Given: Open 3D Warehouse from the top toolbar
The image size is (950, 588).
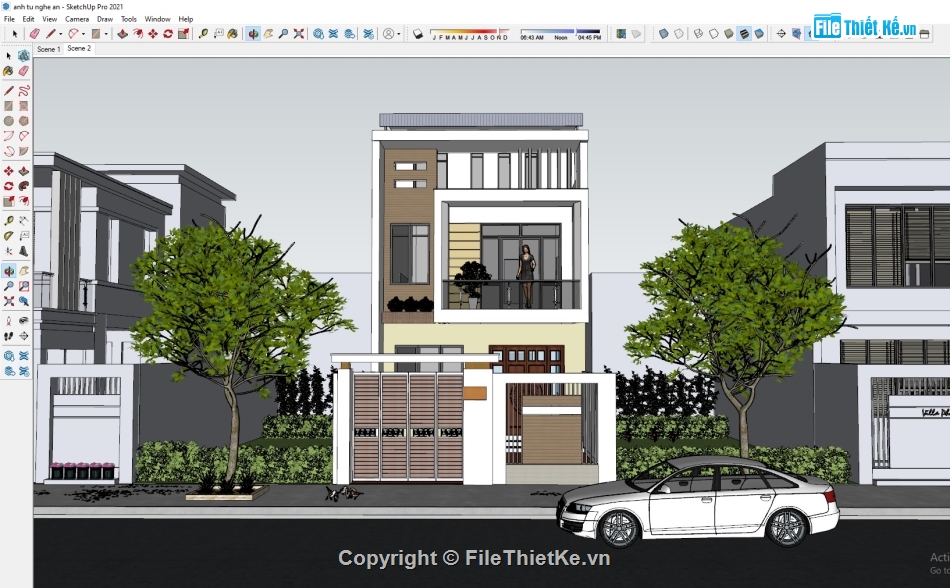Looking at the screenshot, I should (318, 33).
